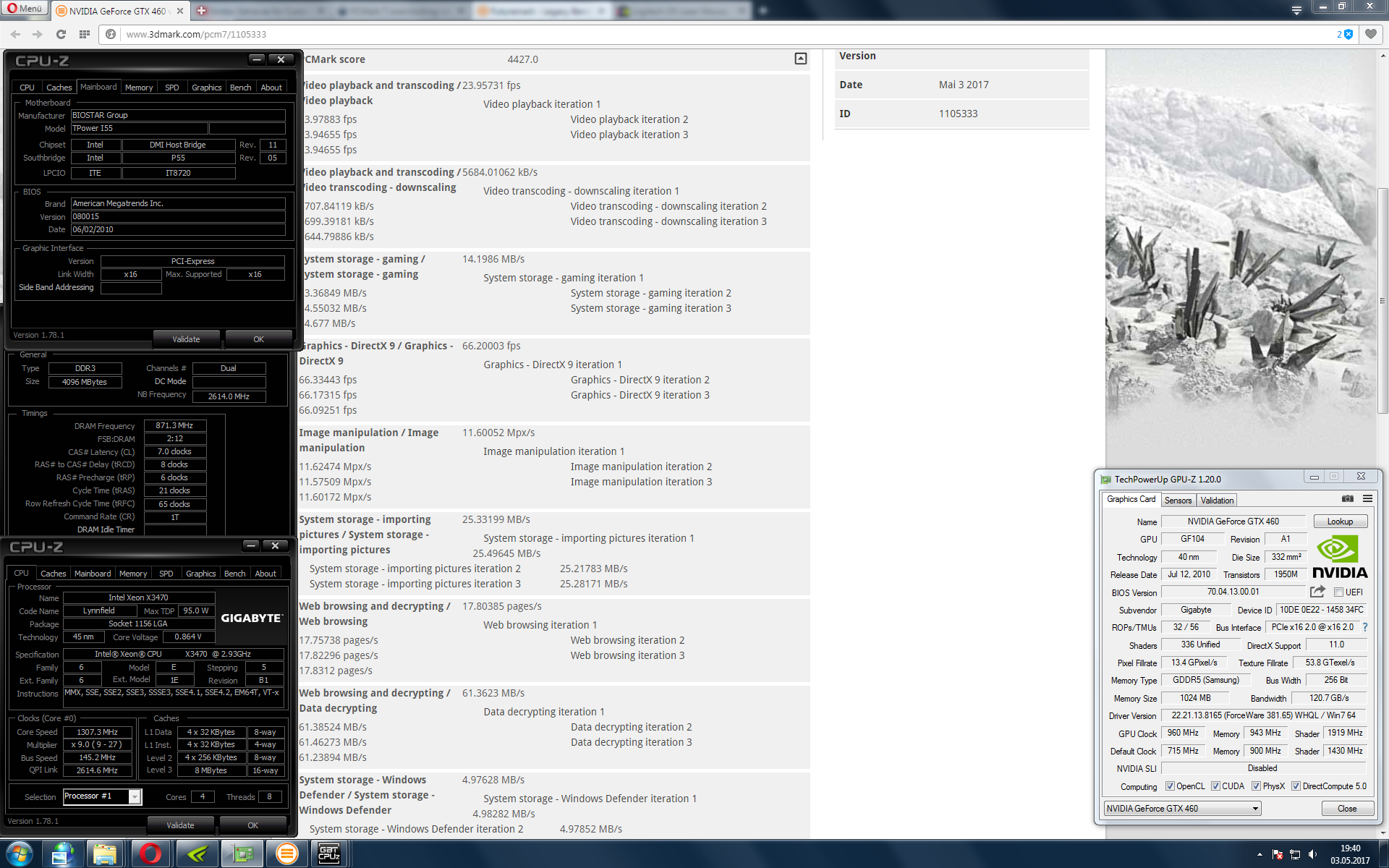Image resolution: width=1389 pixels, height=868 pixels.
Task: Collapse the PCMark score section arrow
Action: point(801,59)
